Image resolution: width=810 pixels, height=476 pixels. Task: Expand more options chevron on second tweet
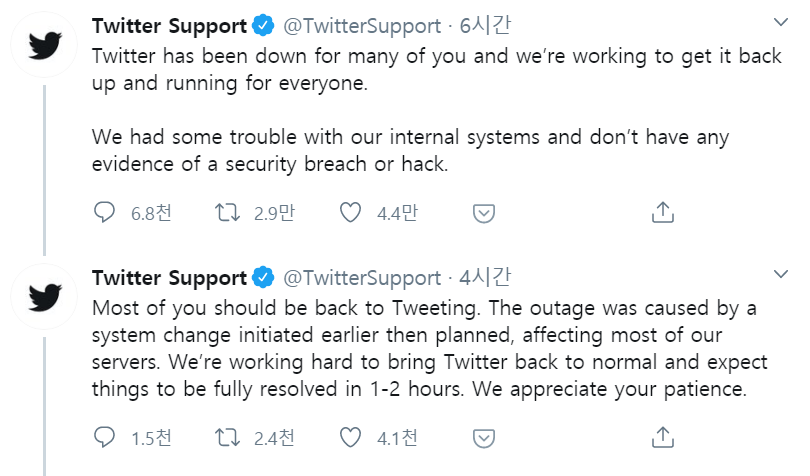tap(781, 273)
